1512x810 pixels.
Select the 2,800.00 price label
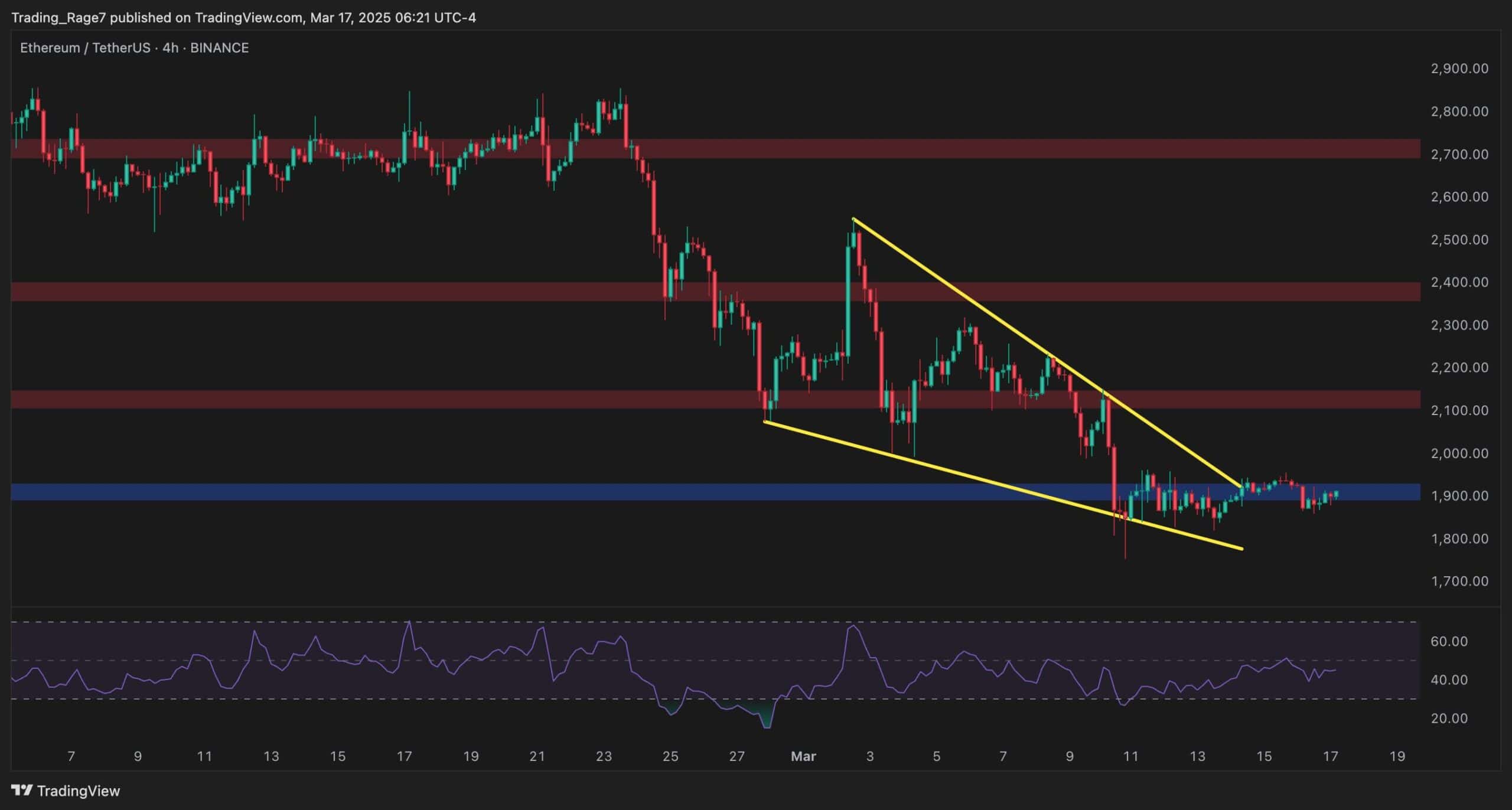click(1459, 111)
